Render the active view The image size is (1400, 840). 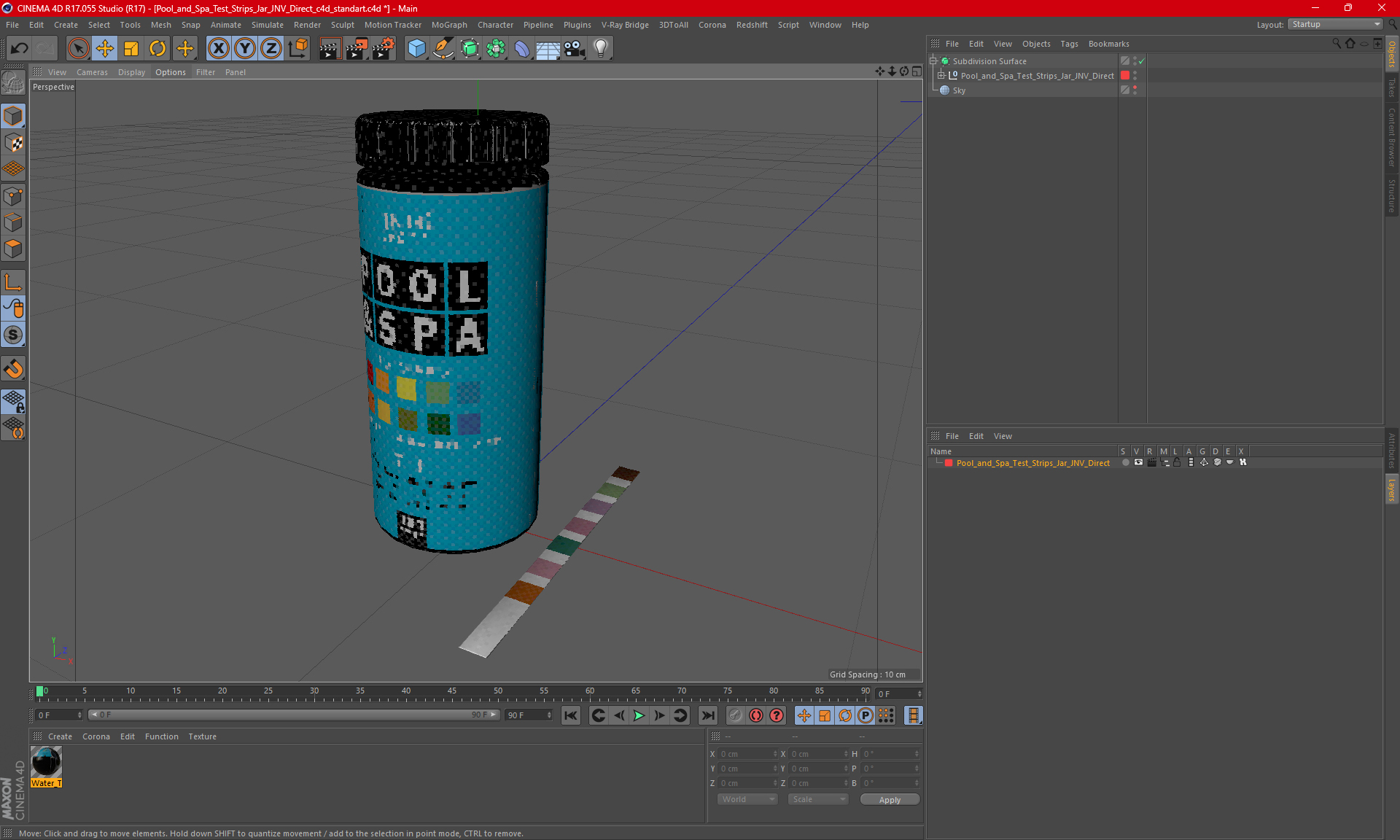point(330,49)
